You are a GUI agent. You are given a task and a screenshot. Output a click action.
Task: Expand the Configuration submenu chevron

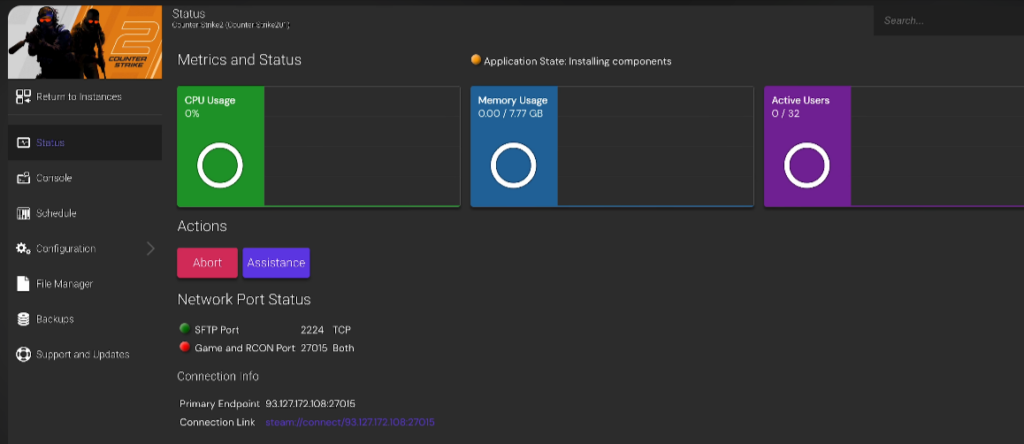point(151,248)
